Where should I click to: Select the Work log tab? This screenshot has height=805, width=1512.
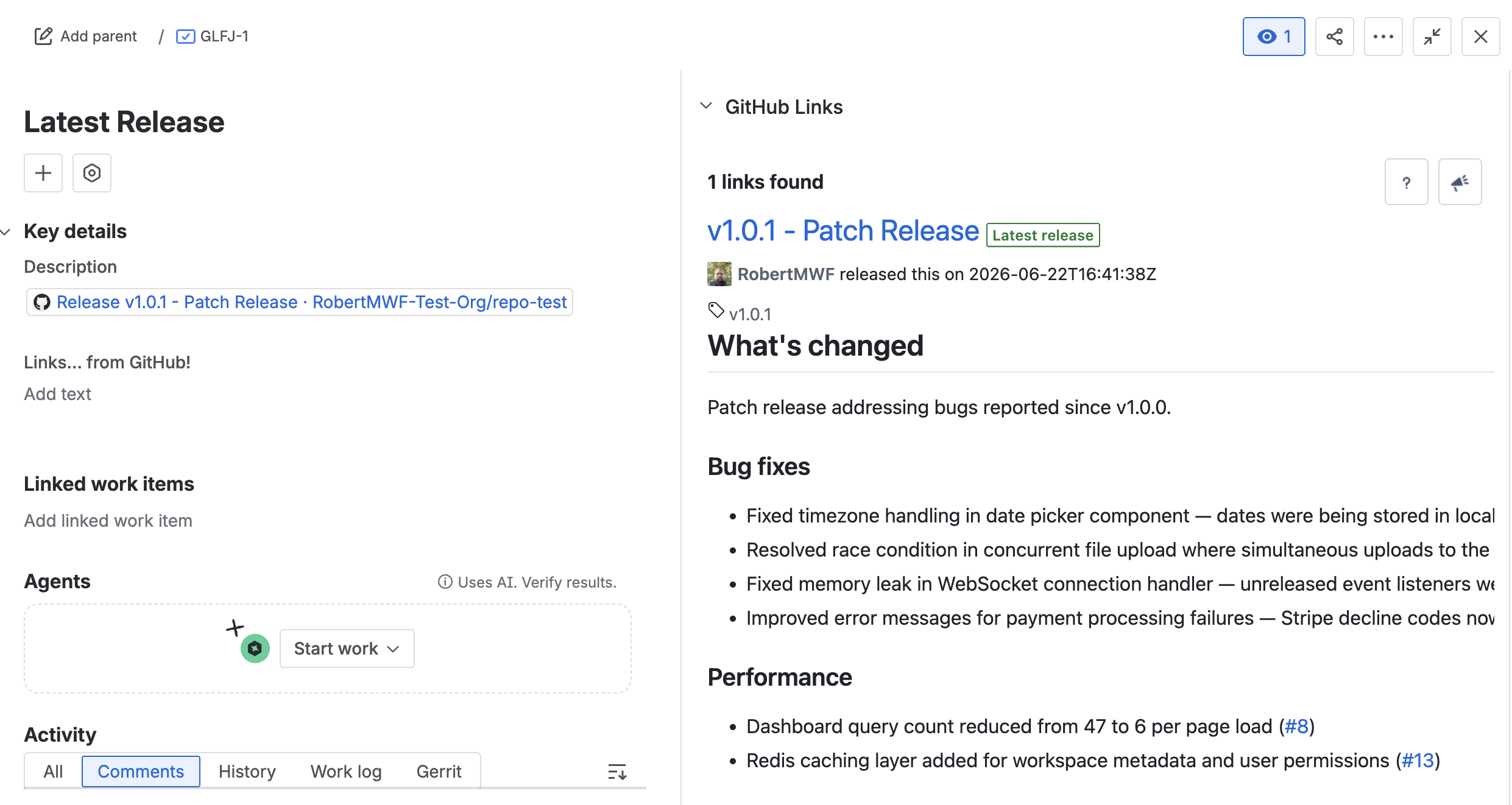pos(346,772)
